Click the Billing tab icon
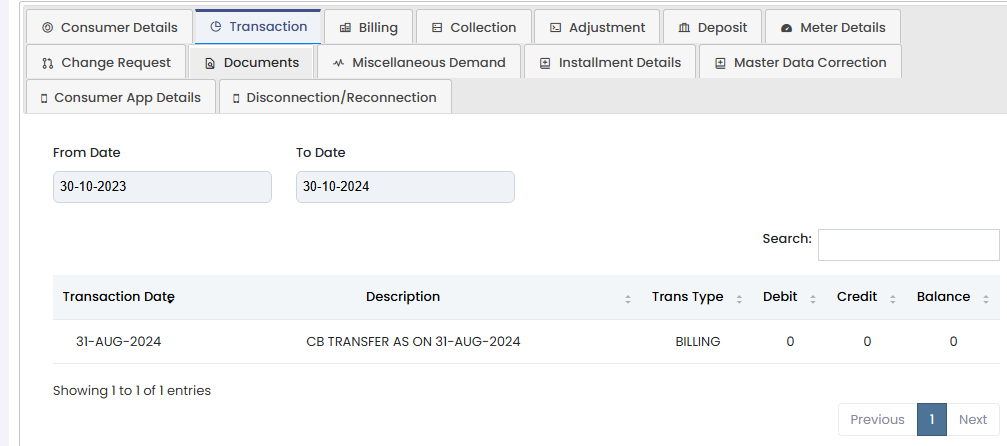 (345, 28)
